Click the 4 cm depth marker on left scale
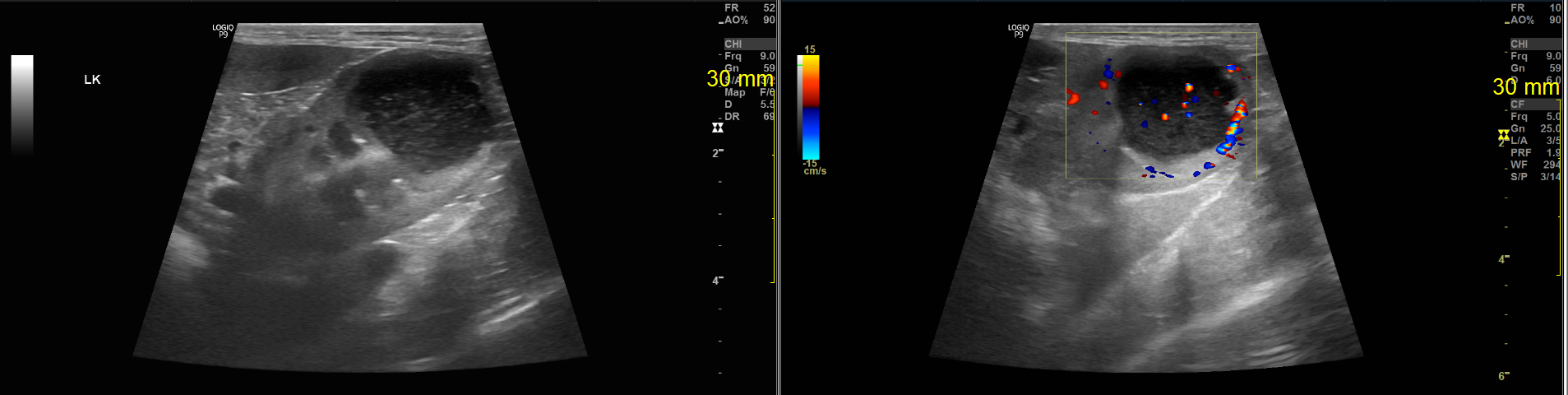1568x395 pixels. [717, 281]
